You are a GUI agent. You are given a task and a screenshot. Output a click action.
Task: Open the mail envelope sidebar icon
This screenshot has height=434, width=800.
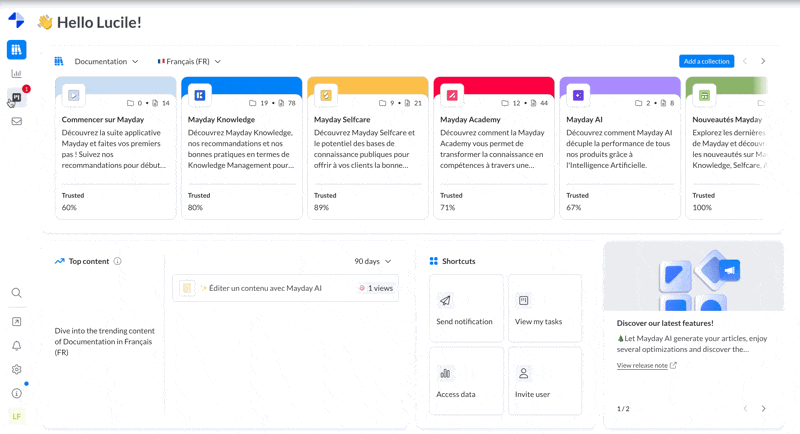[x=16, y=122]
